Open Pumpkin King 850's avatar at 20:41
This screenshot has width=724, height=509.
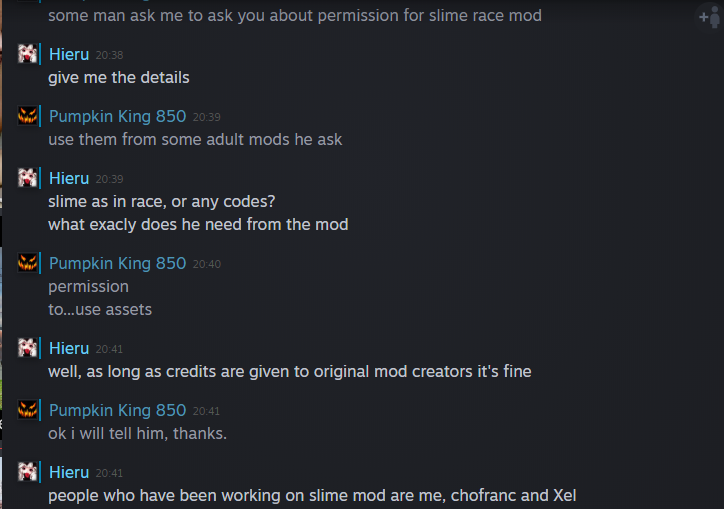click(x=28, y=409)
